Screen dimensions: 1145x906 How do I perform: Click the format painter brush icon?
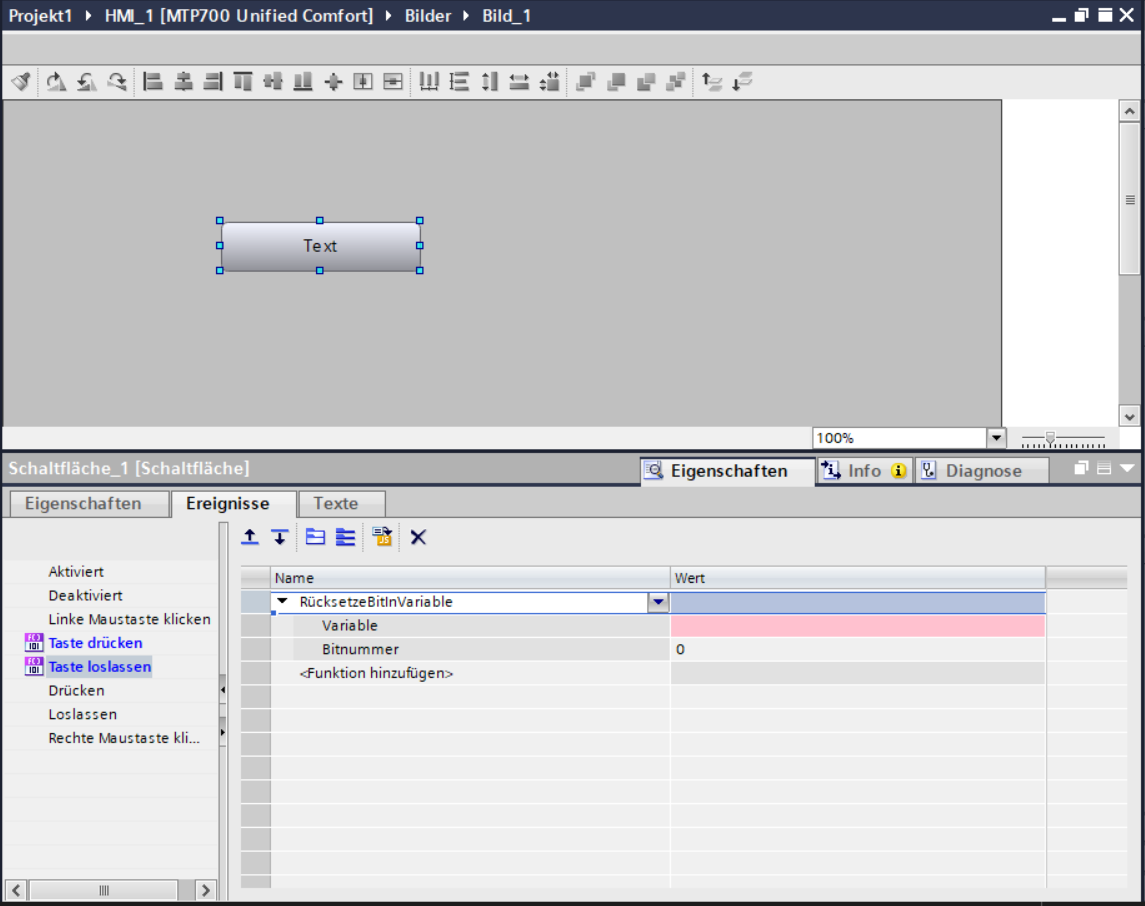coord(20,82)
